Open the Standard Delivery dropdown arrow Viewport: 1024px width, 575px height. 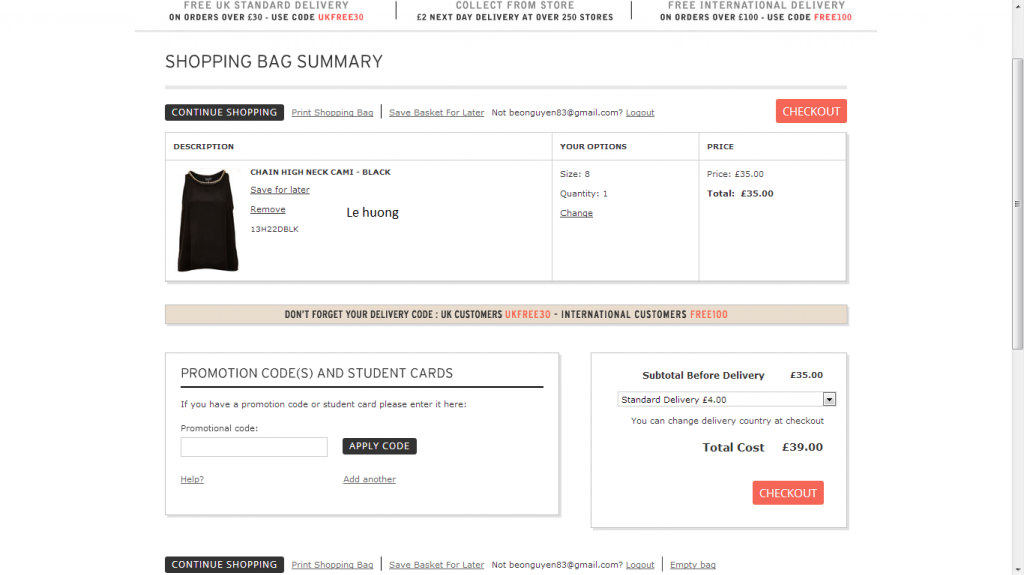(x=829, y=399)
